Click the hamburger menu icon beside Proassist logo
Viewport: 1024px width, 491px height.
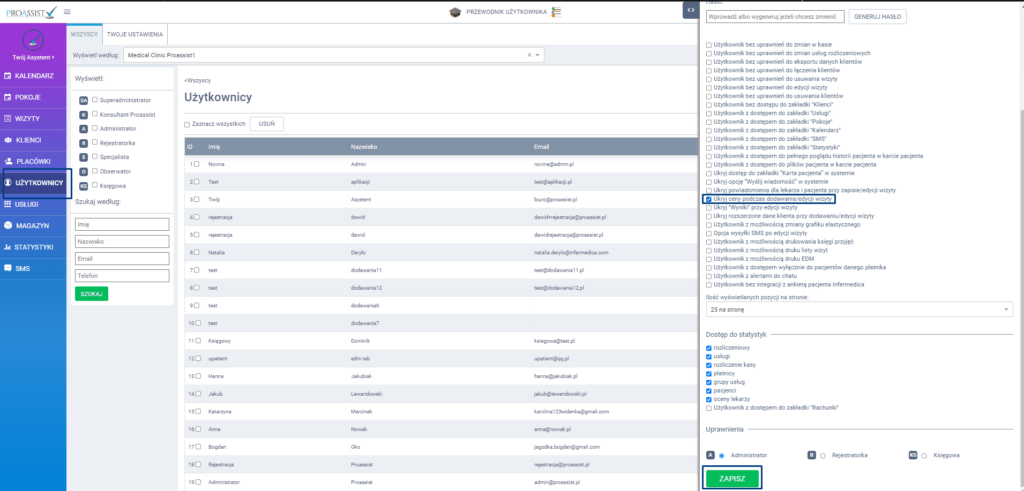point(67,11)
